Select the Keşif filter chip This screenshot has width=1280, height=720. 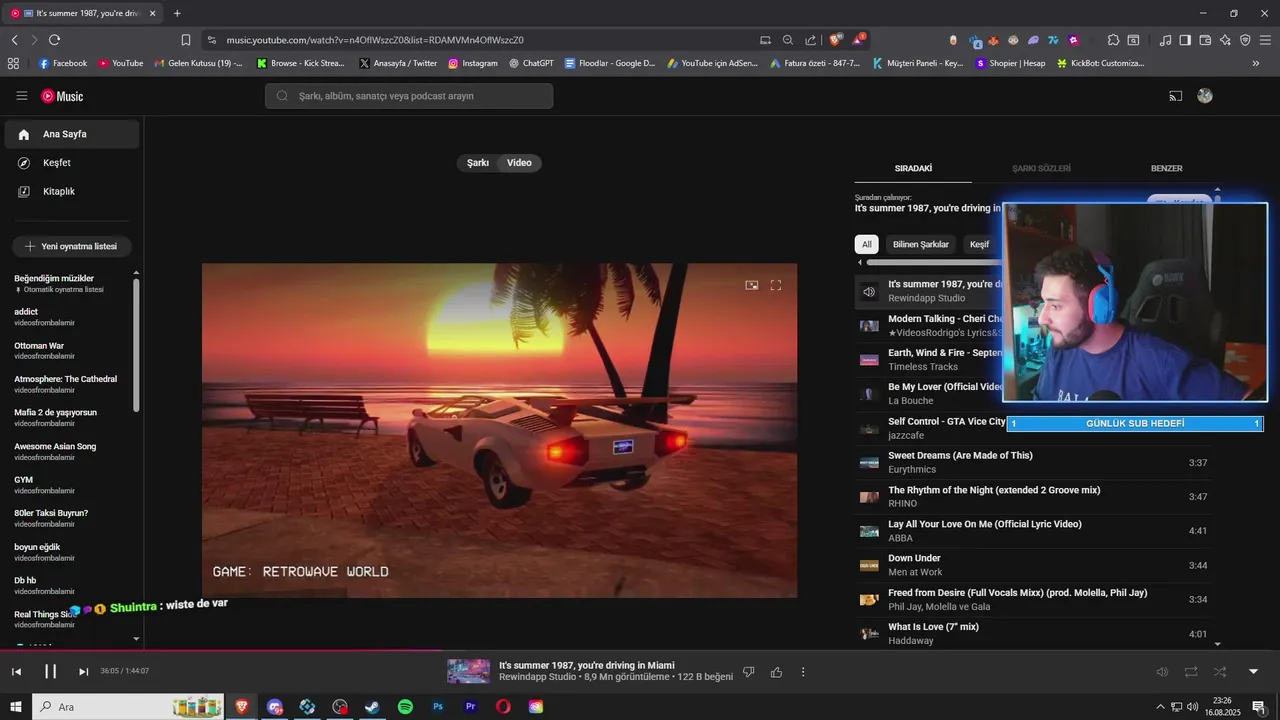pos(979,244)
